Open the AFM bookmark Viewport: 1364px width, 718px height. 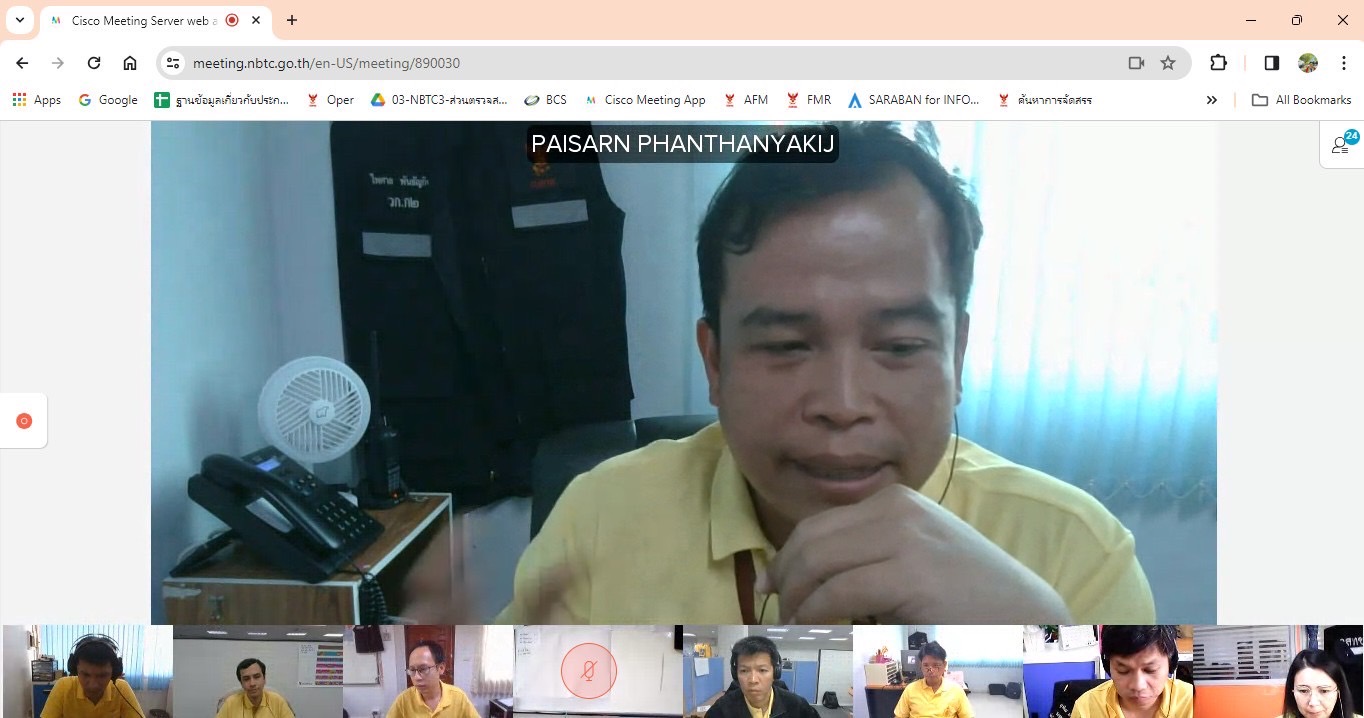[x=745, y=100]
